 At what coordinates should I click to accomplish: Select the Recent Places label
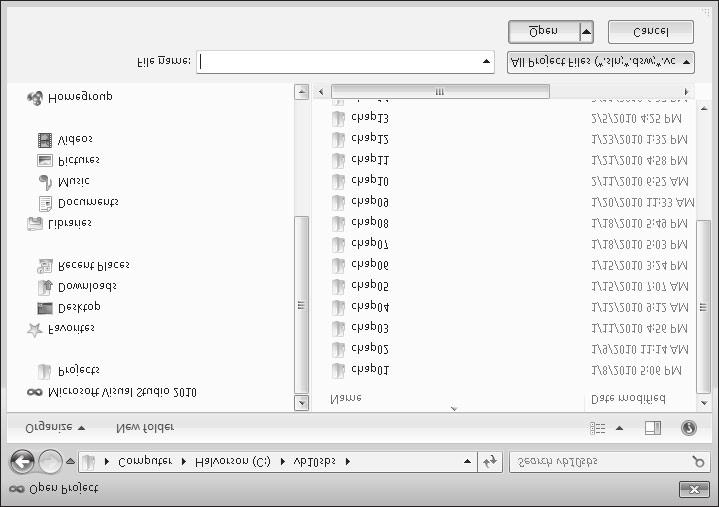coord(94,265)
